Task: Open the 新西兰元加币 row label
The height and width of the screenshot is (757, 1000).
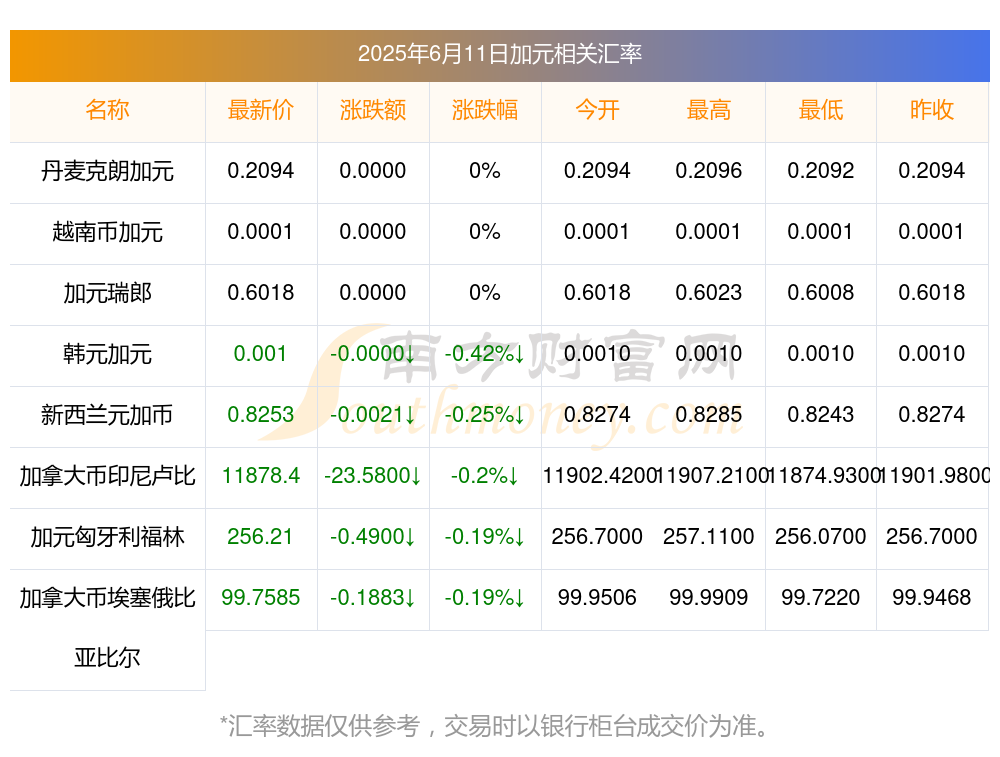Action: pyautogui.click(x=107, y=415)
